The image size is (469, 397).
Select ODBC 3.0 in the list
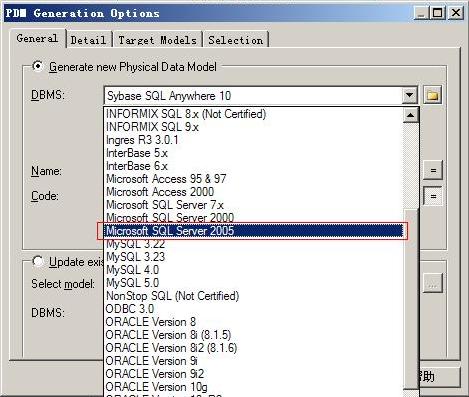pos(130,309)
